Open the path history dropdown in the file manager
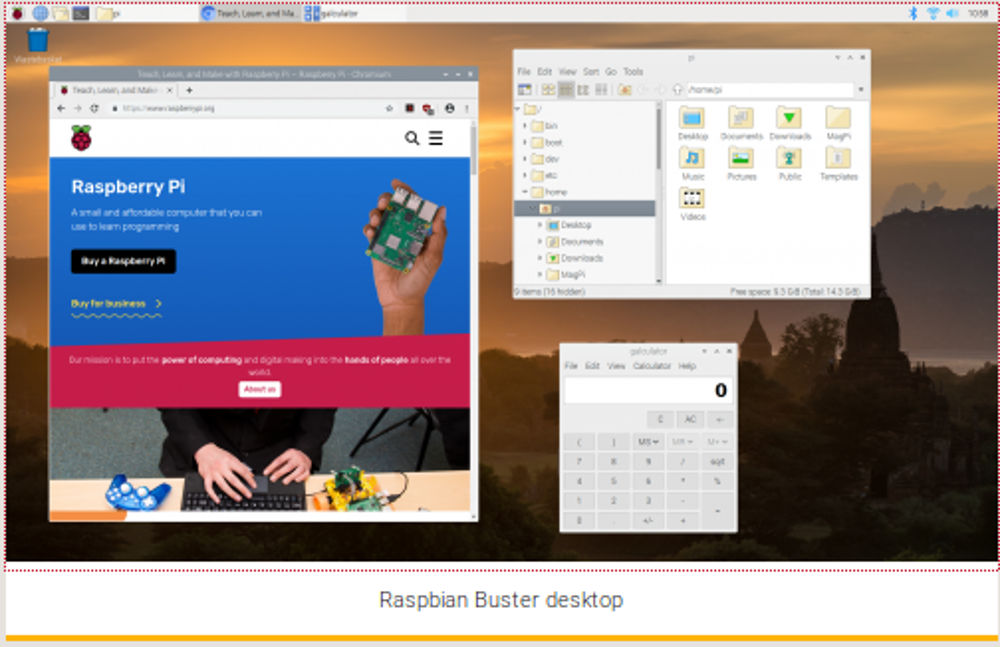1000x647 pixels. pos(860,90)
